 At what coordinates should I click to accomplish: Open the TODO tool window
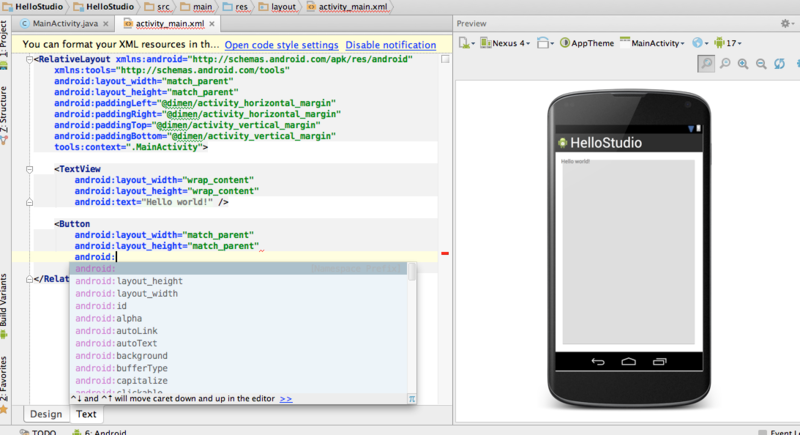point(38,432)
